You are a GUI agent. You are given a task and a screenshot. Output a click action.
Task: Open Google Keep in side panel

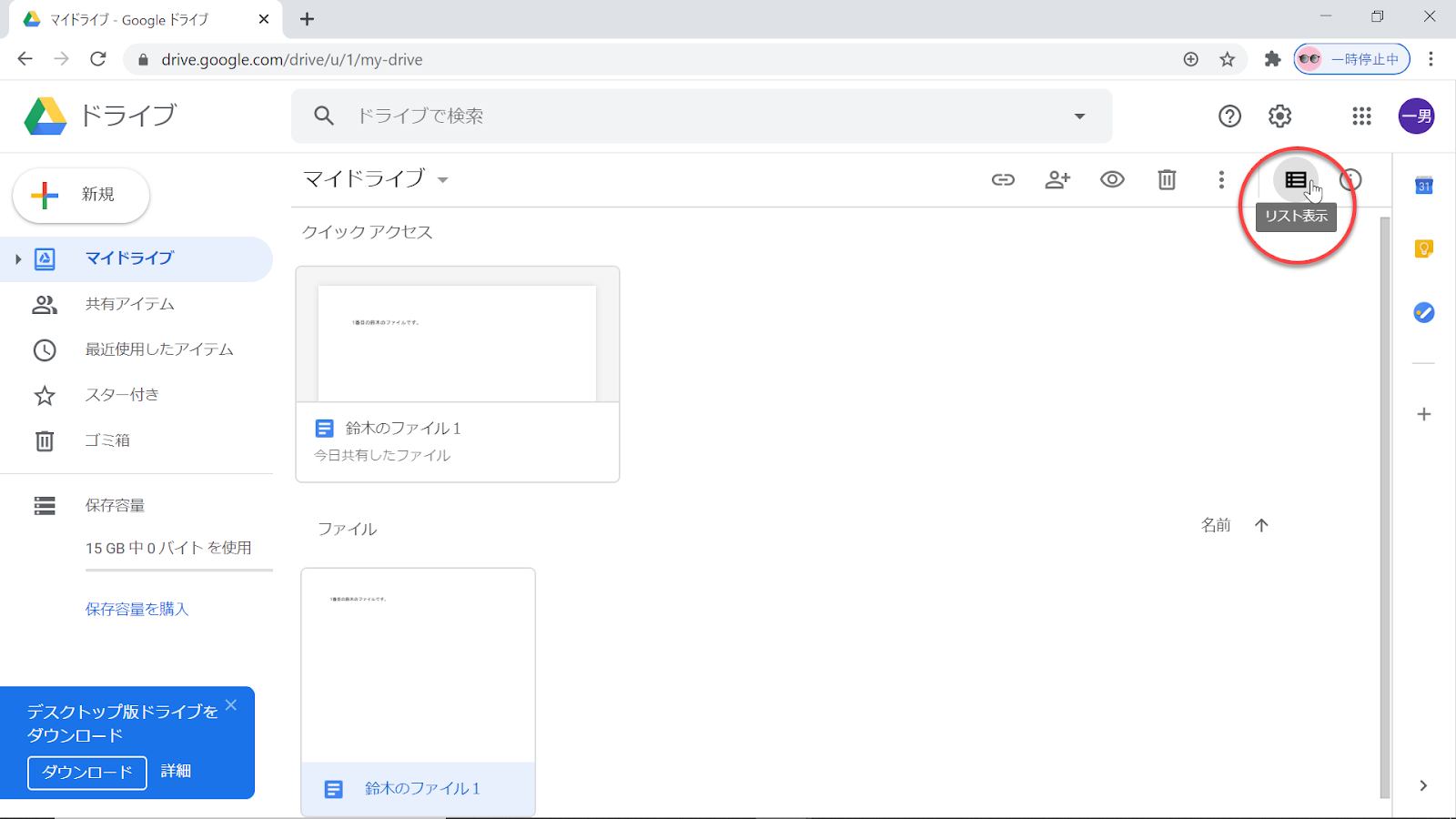[1424, 248]
